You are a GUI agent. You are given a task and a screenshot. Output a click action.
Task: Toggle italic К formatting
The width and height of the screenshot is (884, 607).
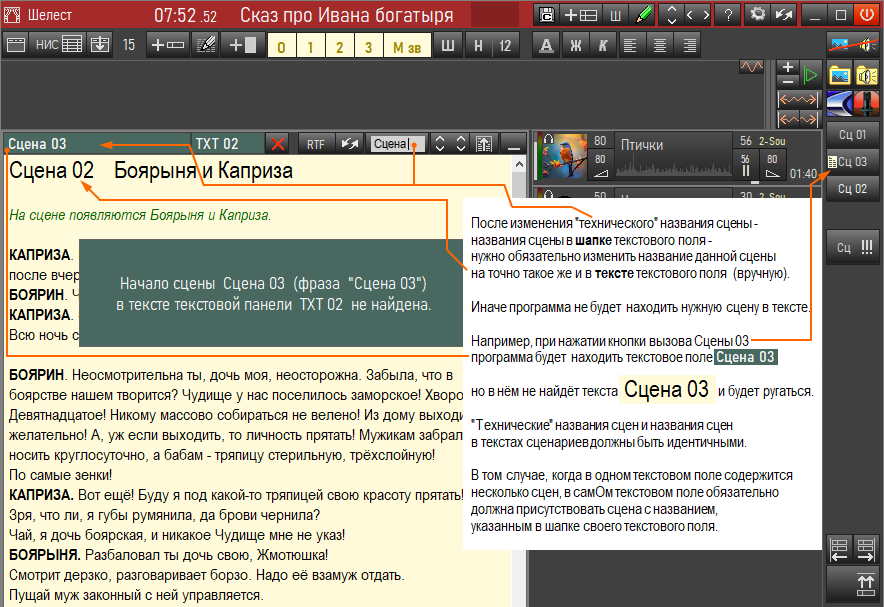tap(603, 45)
